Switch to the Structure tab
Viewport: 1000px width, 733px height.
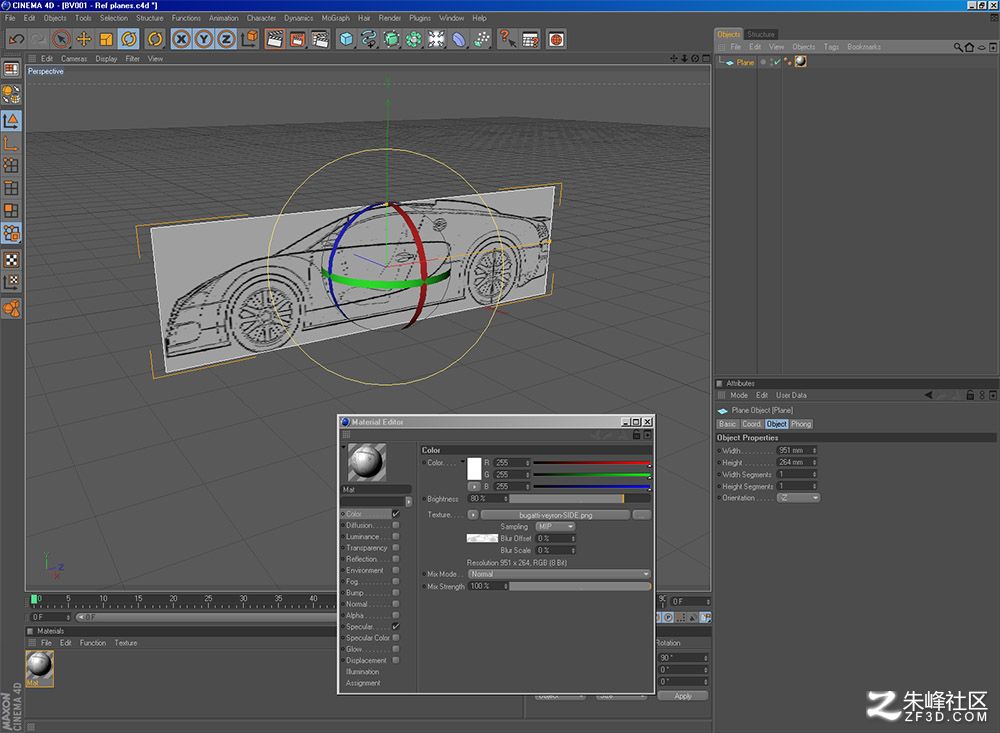761,34
